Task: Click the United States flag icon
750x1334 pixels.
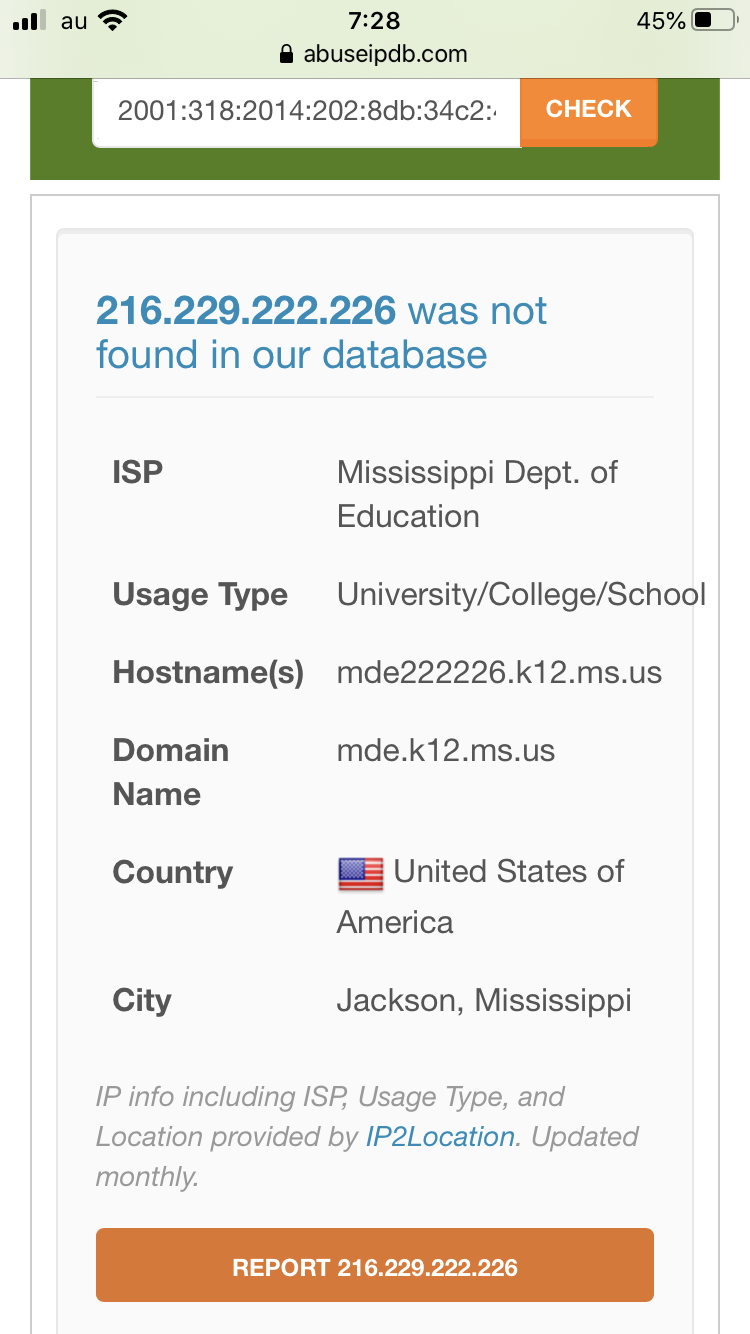Action: (361, 874)
